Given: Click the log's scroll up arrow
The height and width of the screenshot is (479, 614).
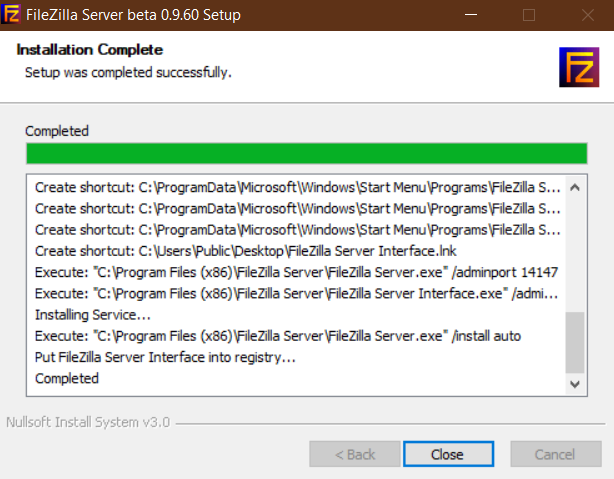Looking at the screenshot, I should (575, 188).
